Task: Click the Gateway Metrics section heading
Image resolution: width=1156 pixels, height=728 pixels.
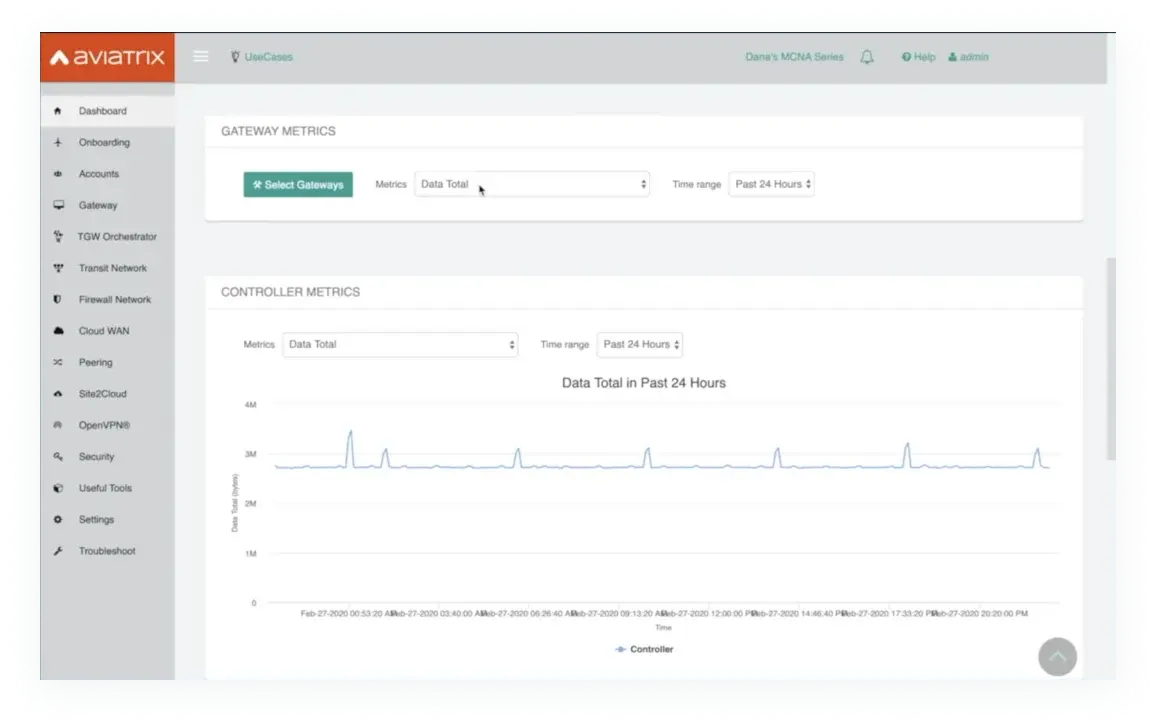Action: (278, 131)
